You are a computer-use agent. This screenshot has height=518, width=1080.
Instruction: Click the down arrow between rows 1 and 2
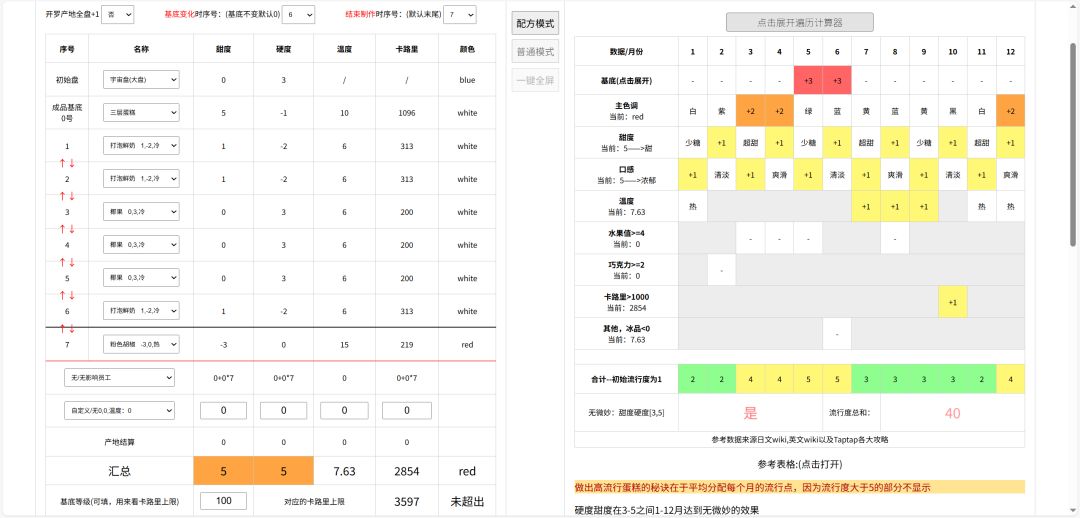[72, 163]
